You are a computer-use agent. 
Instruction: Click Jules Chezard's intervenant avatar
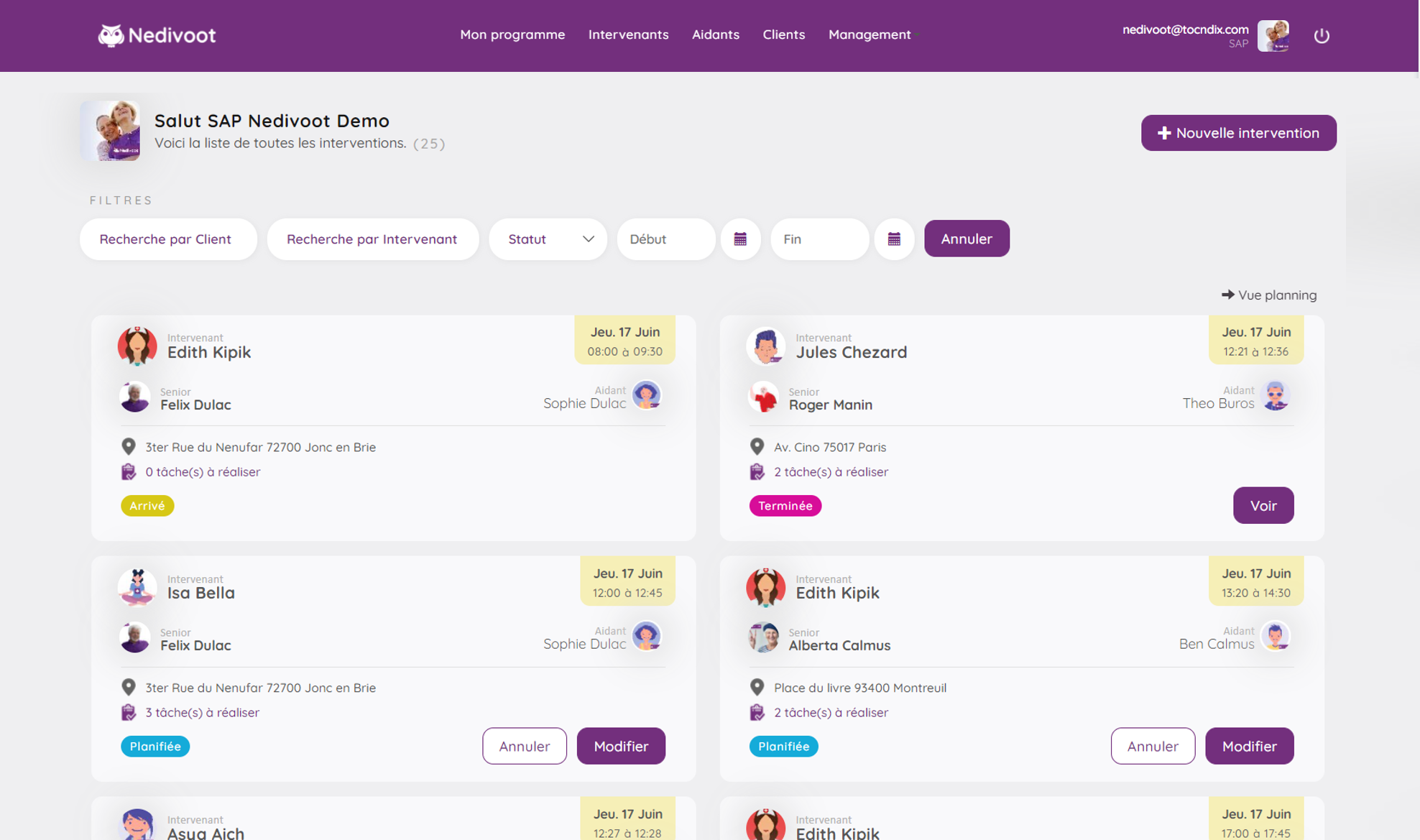[765, 346]
